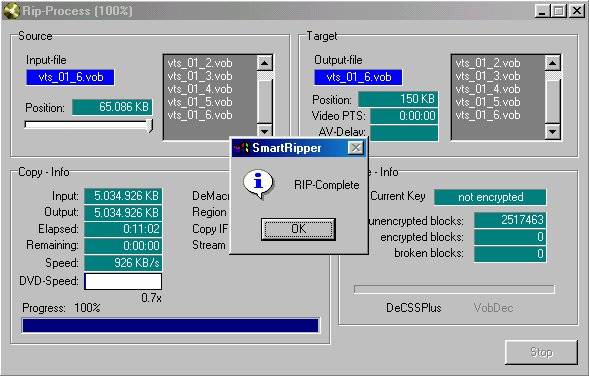
Task: Click unencrypted blocks value 2517463
Action: point(510,220)
